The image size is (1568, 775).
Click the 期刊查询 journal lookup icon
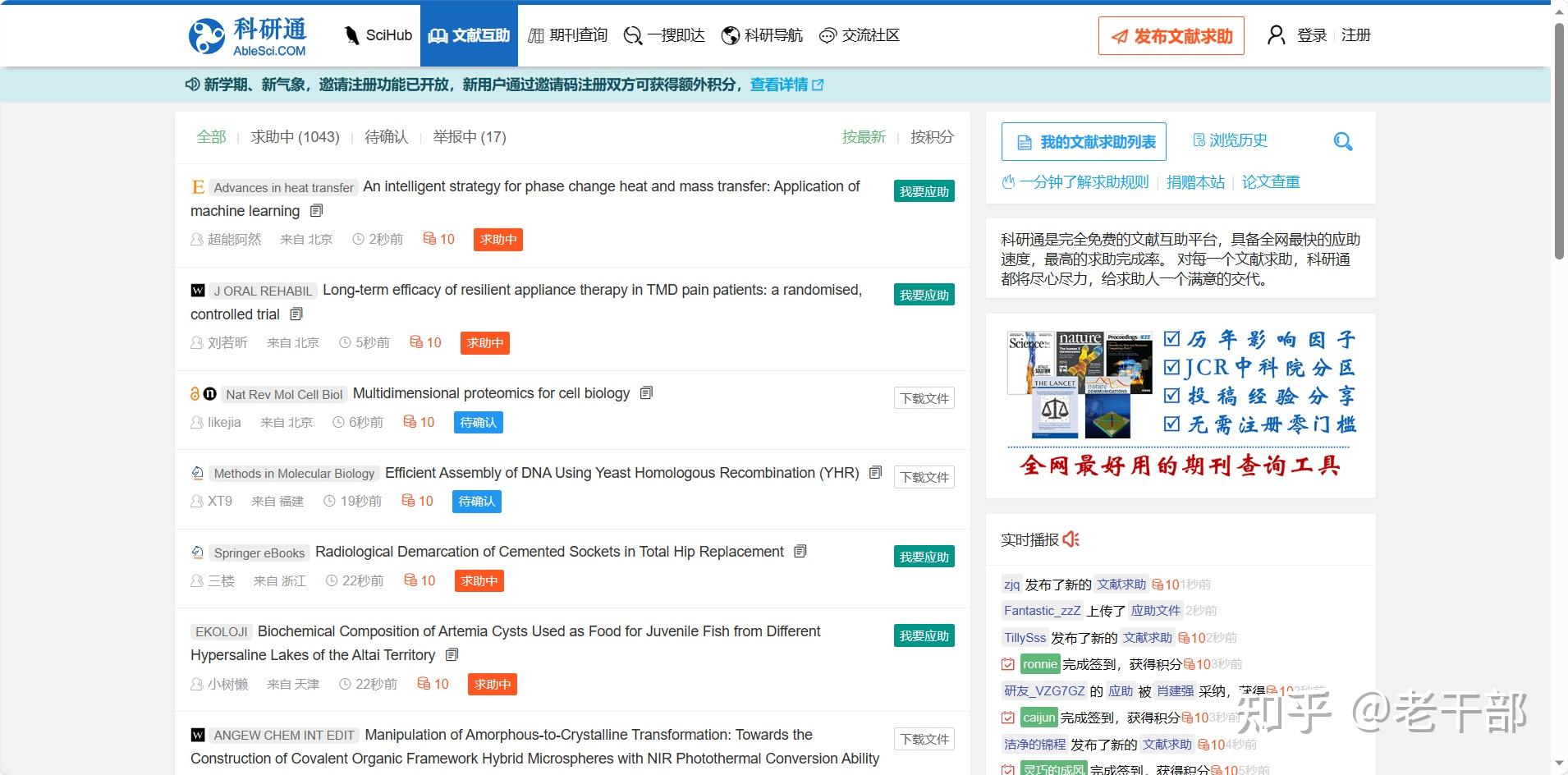coord(536,34)
